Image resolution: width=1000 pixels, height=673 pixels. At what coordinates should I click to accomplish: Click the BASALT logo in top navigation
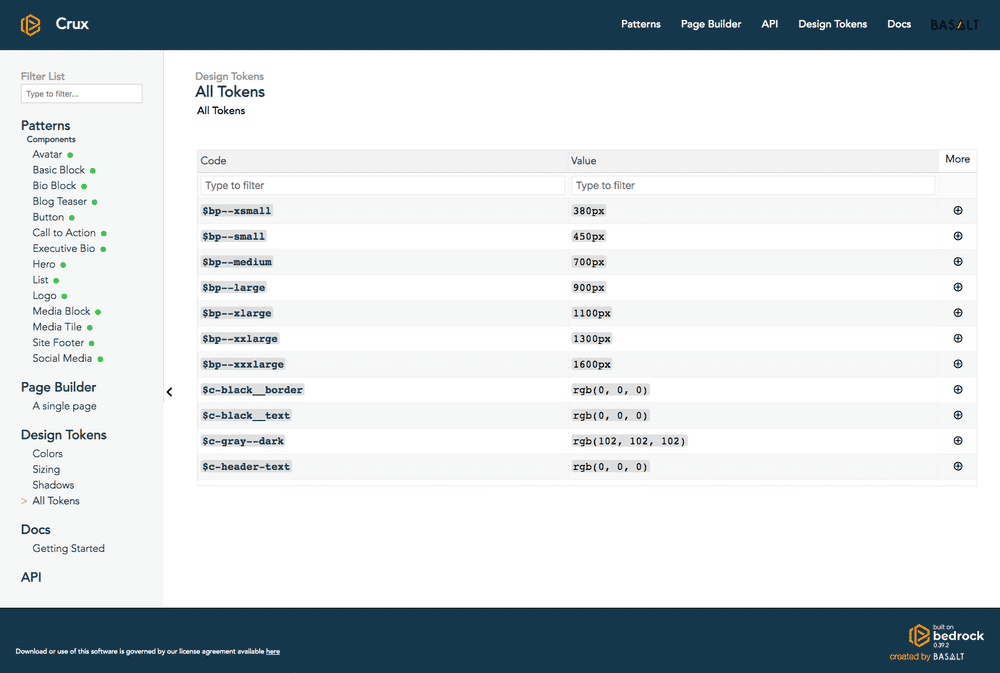click(954, 23)
